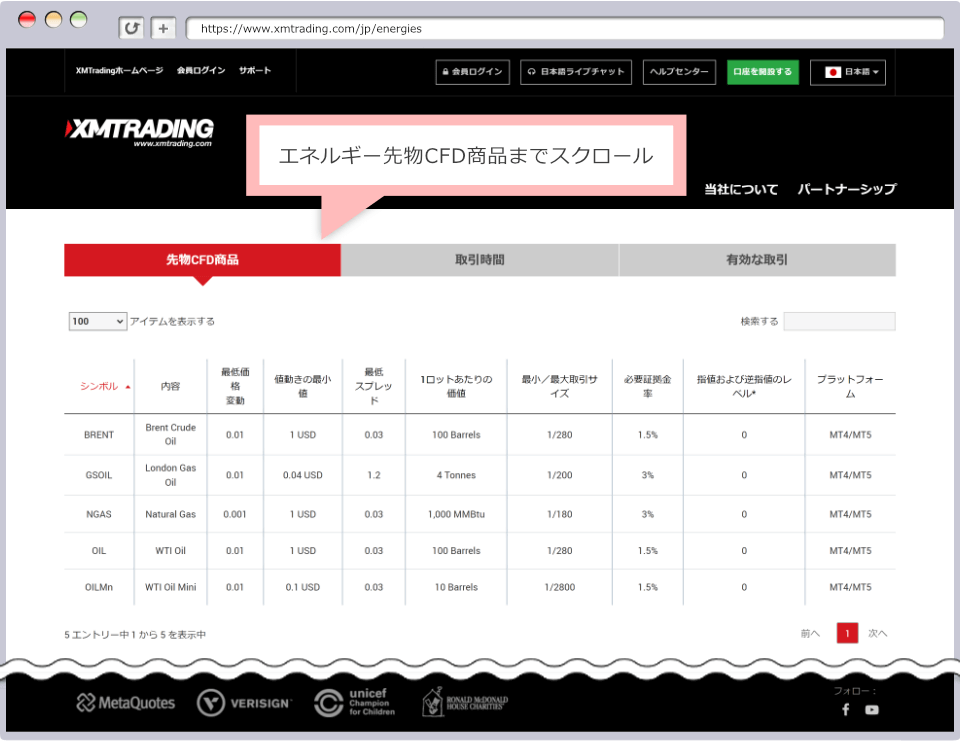The height and width of the screenshot is (741, 960).
Task: Click the UNICEF Champion for Children logo
Action: (x=355, y=703)
